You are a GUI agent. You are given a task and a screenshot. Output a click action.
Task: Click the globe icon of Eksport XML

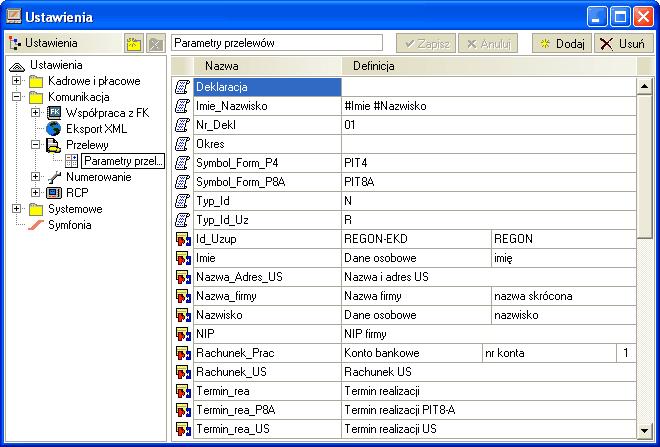tap(53, 129)
